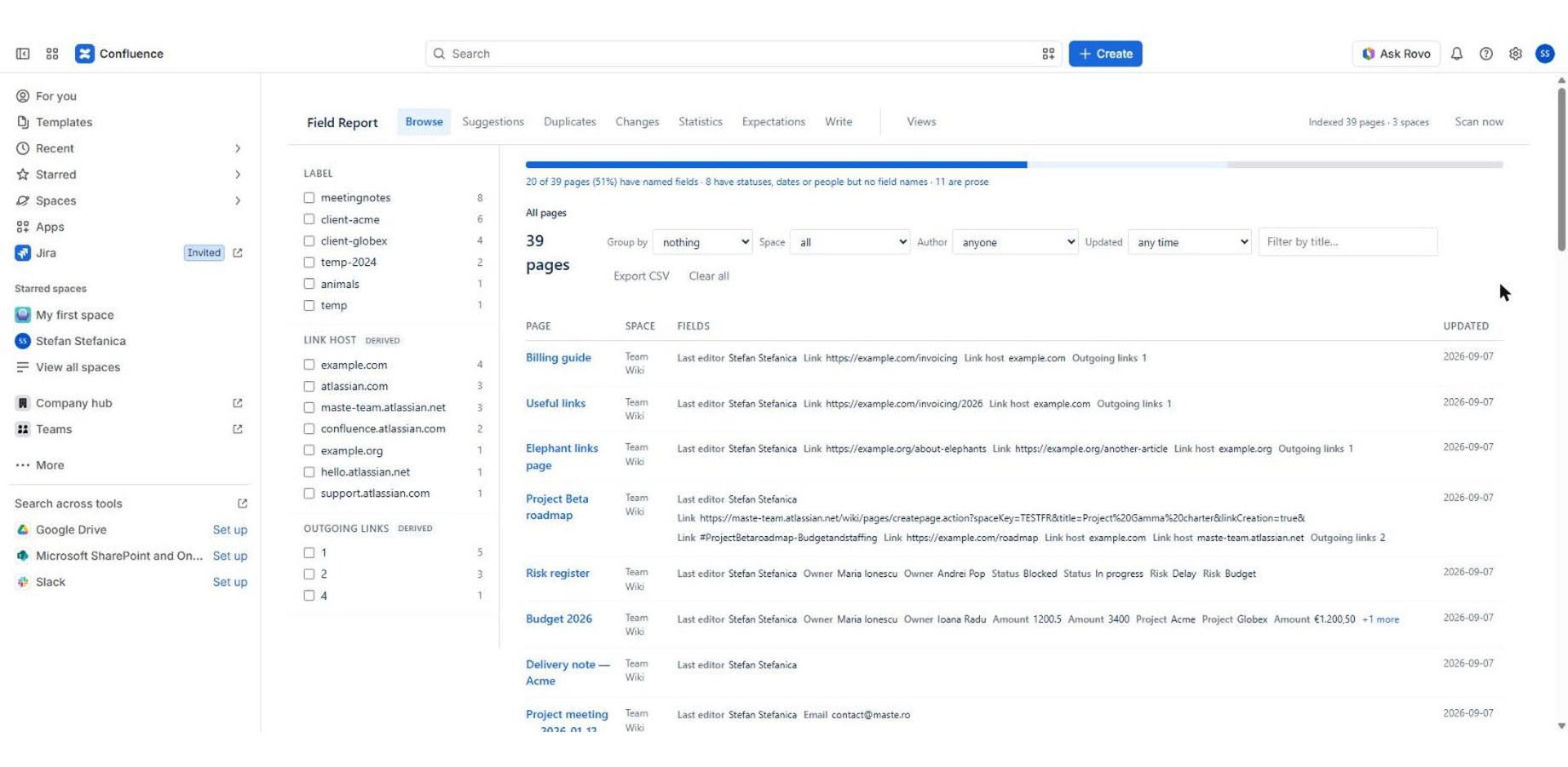Open Teams external link icon
This screenshot has height=767, width=1568.
[x=238, y=430]
